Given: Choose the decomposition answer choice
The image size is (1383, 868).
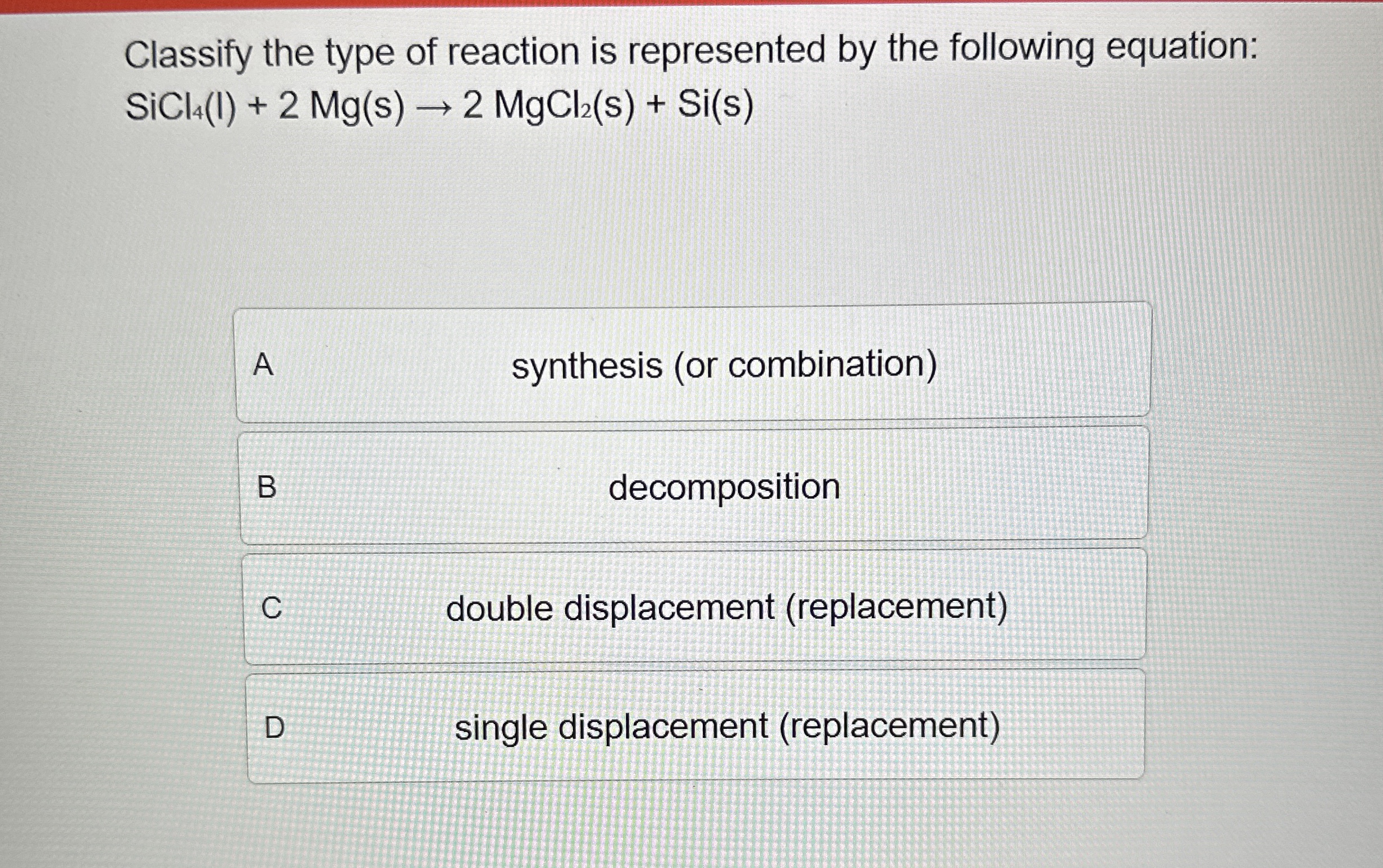Looking at the screenshot, I should click(723, 489).
